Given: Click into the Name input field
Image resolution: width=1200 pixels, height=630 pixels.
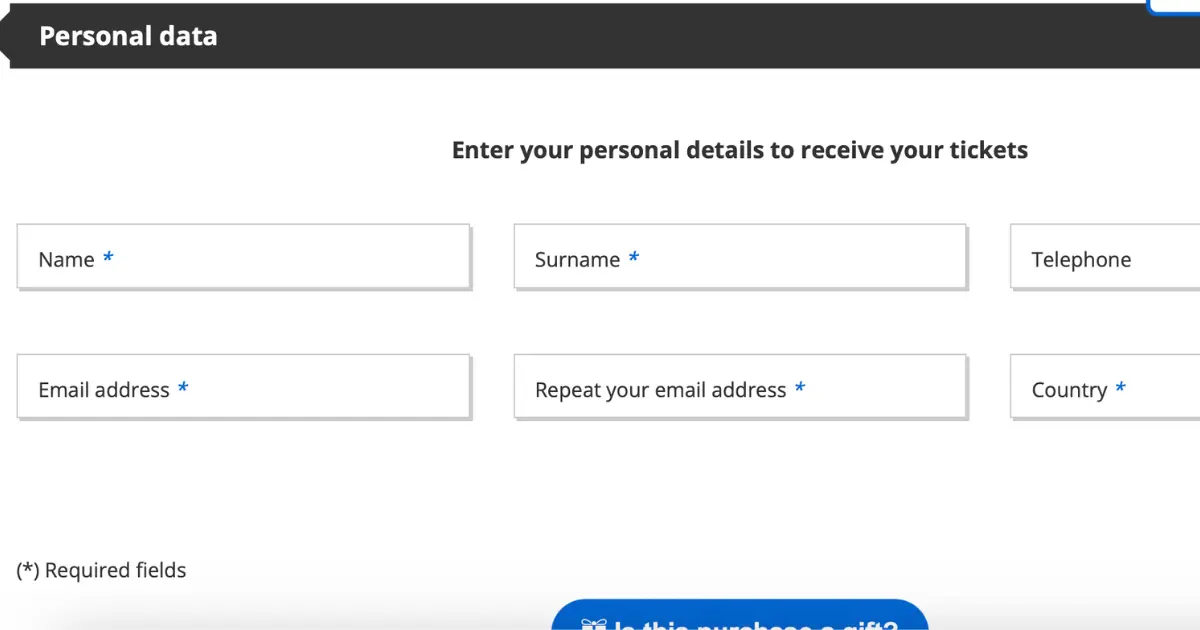Looking at the screenshot, I should tap(243, 257).
